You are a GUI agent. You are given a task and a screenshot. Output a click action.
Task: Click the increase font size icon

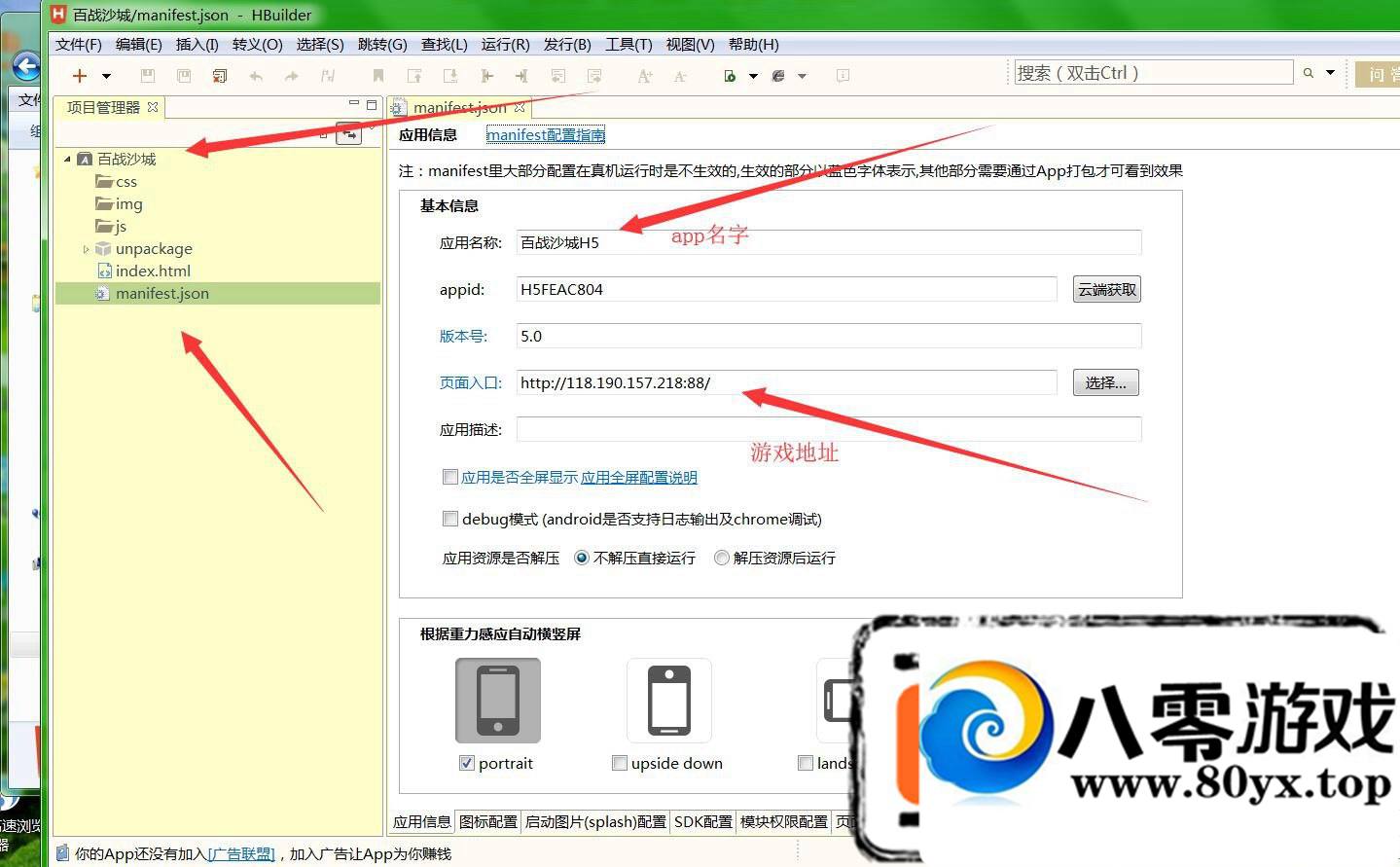644,76
